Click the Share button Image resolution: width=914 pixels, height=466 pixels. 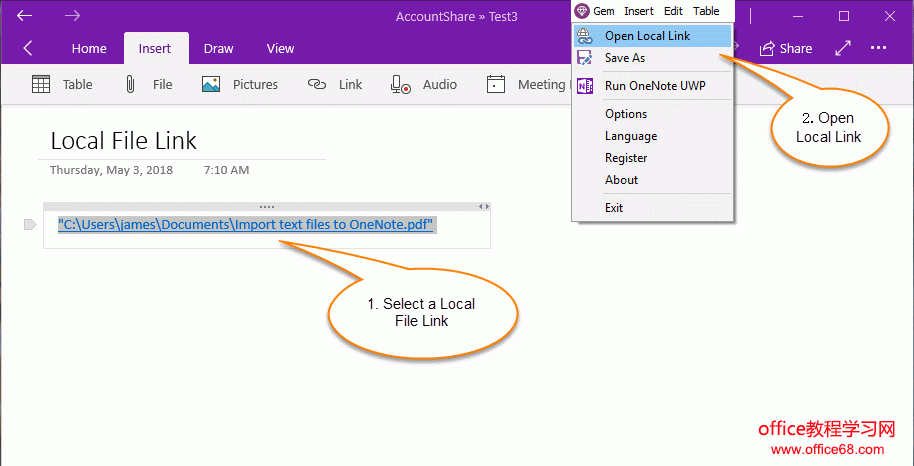click(x=785, y=48)
